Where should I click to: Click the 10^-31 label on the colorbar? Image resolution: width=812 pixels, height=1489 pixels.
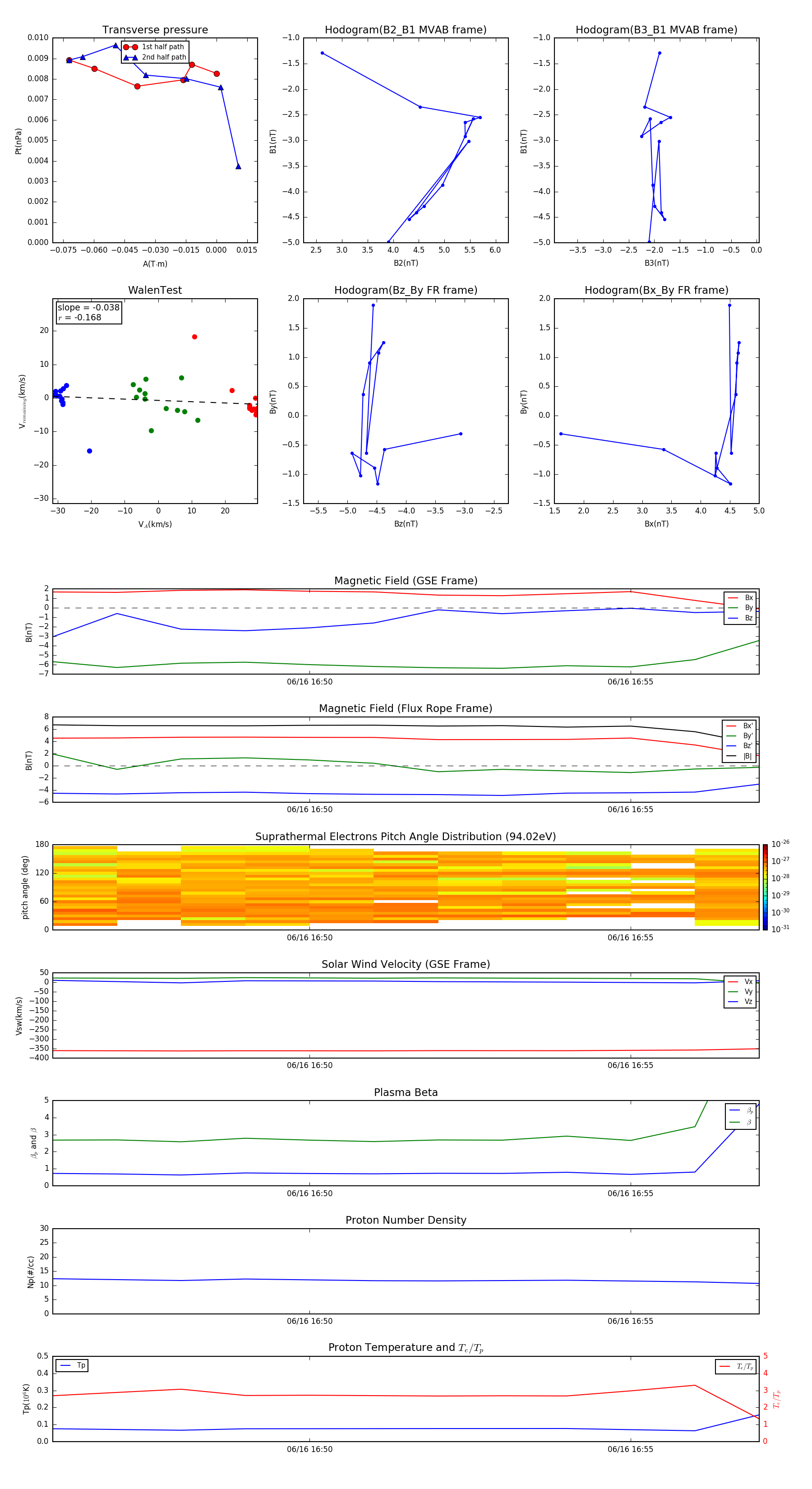click(x=780, y=929)
